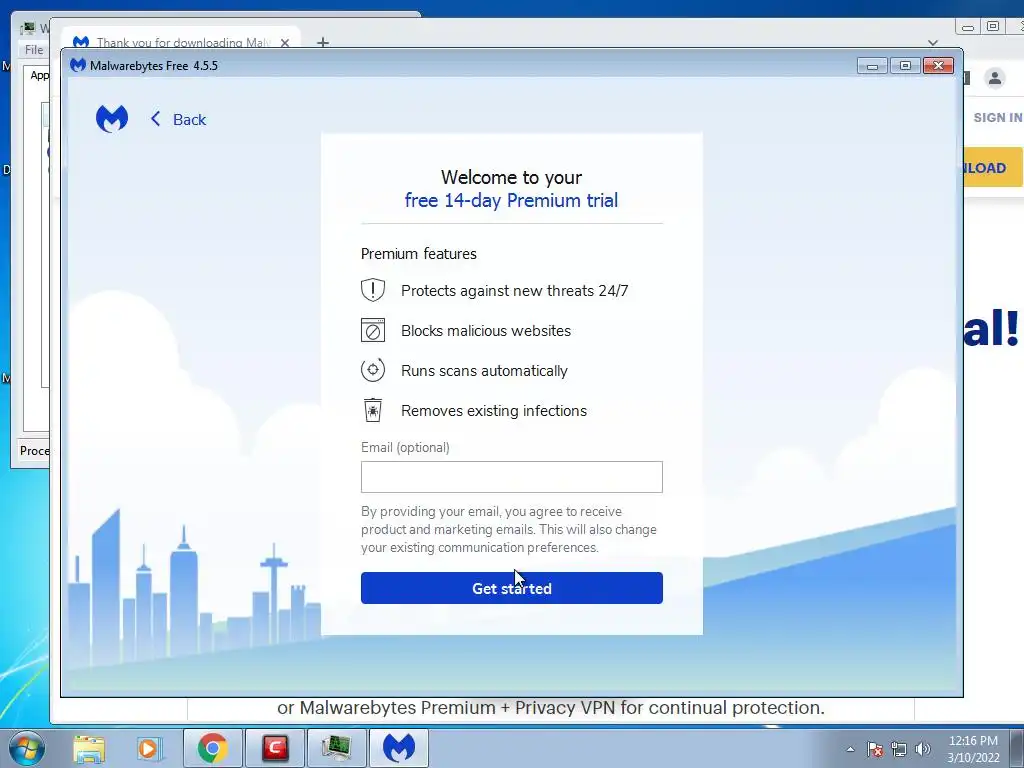The image size is (1024, 768).
Task: Minimize the Chrome browser window
Action: pos(968,26)
